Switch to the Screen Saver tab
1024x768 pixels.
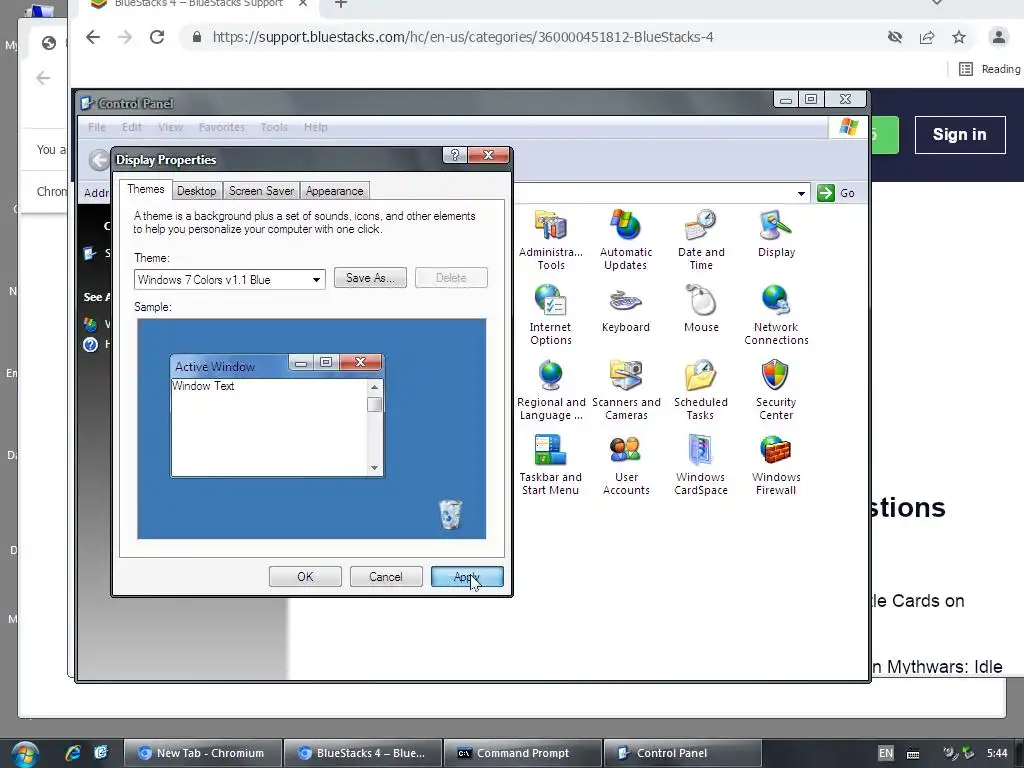pyautogui.click(x=261, y=191)
